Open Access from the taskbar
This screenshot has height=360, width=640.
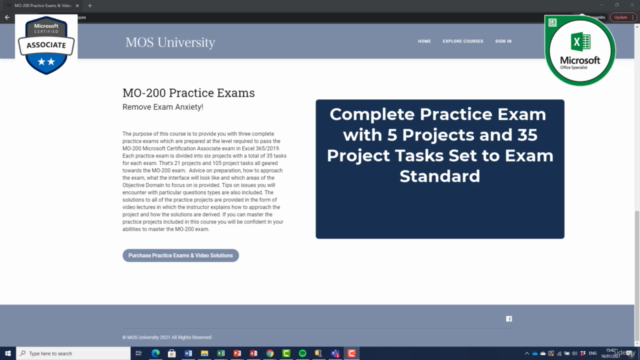click(253, 353)
